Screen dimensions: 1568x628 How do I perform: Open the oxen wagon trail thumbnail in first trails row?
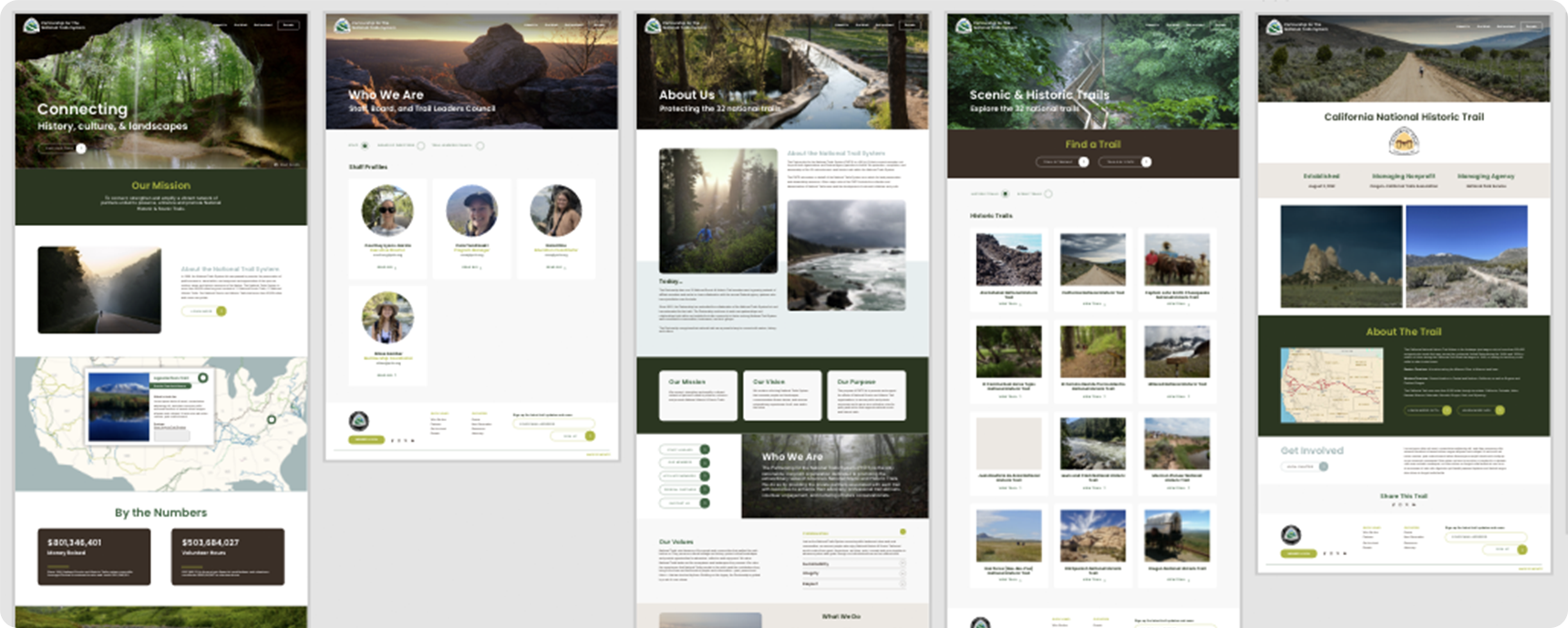[x=1177, y=260]
